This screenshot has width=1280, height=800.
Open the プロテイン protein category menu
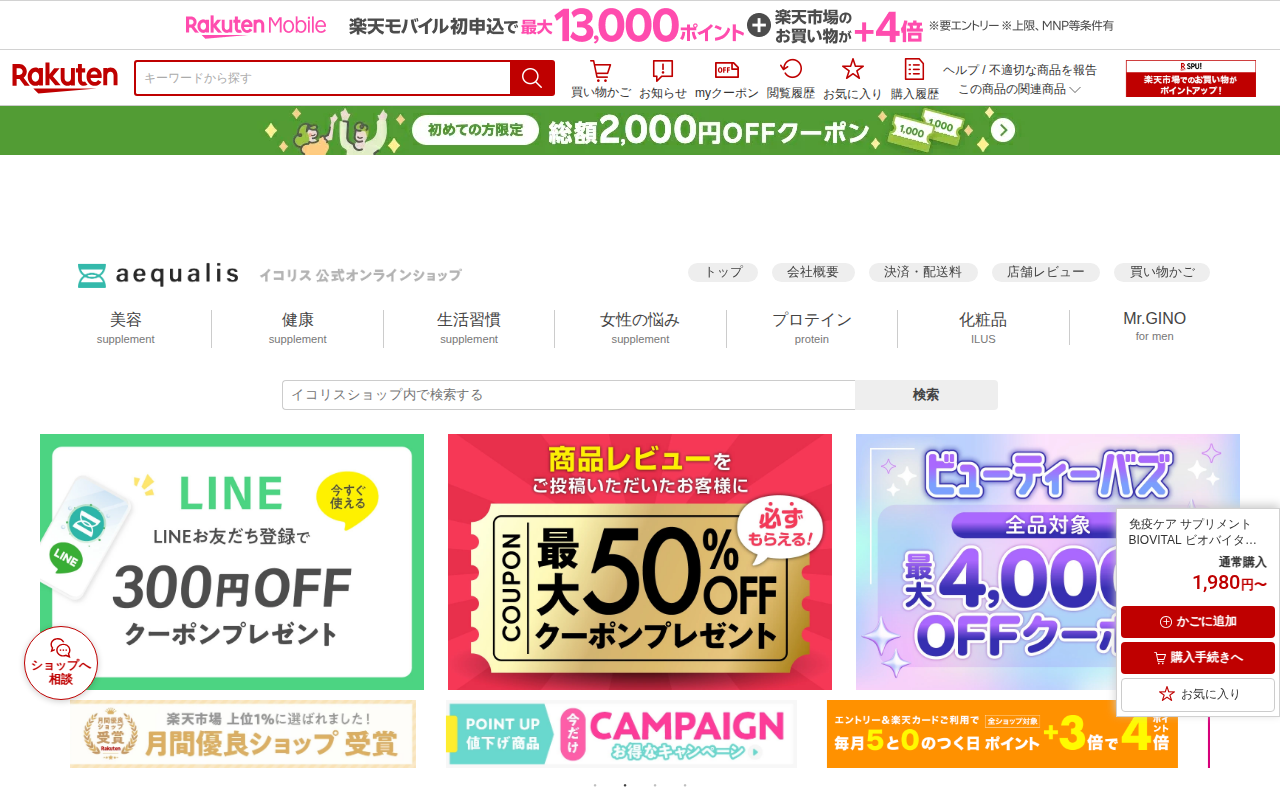pyautogui.click(x=812, y=328)
